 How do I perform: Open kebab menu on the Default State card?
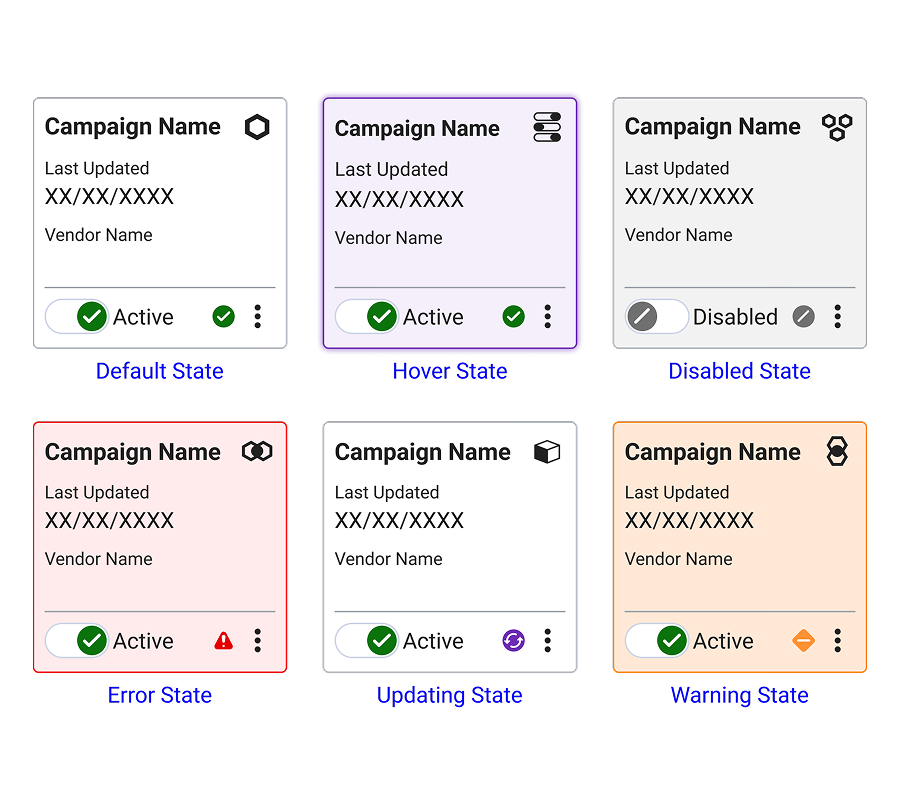(257, 316)
